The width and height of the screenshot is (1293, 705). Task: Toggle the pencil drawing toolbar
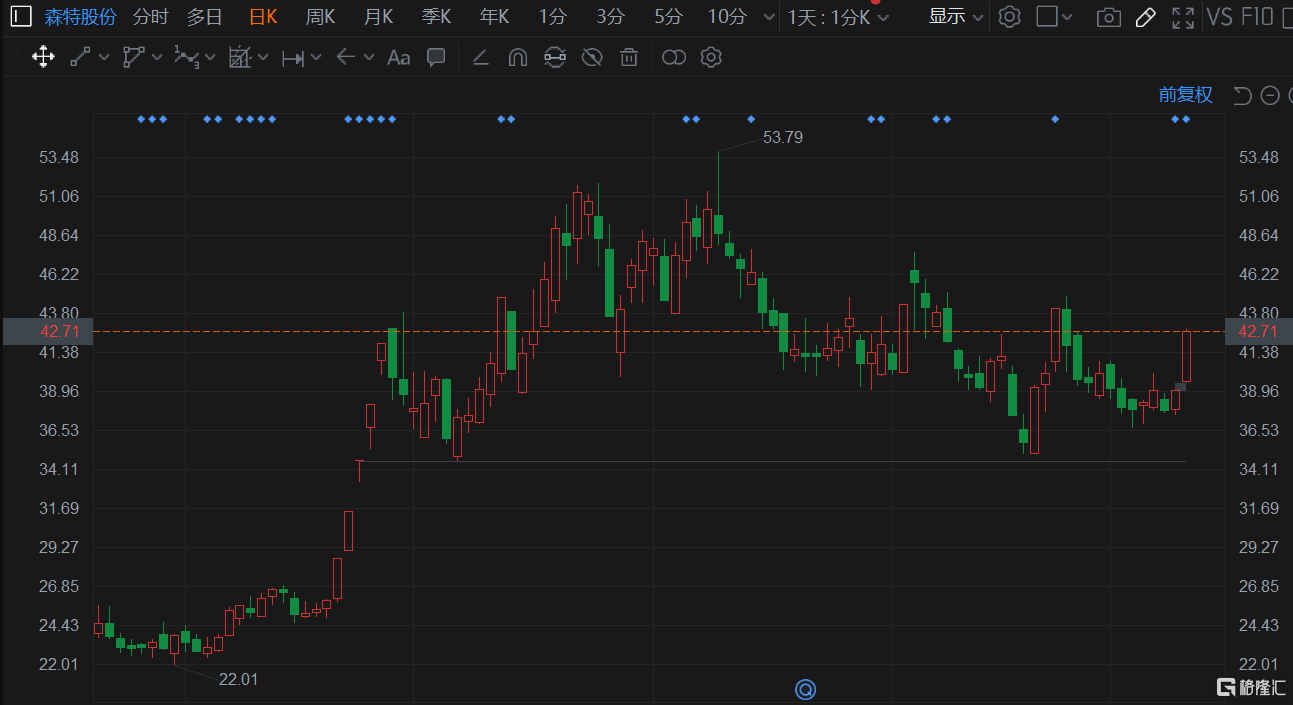coord(1146,17)
